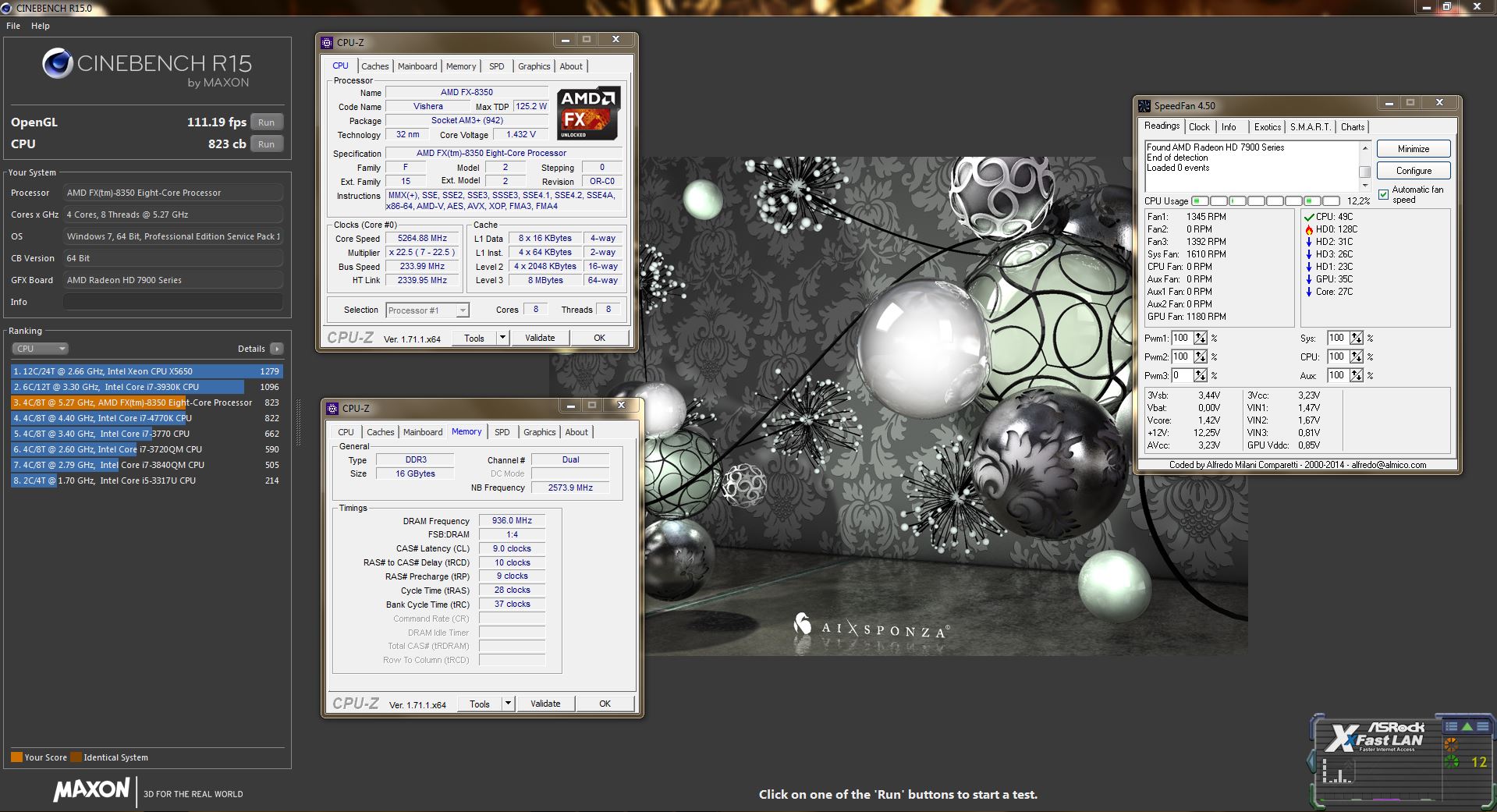Click OK in lower CPU-Z window

[x=605, y=704]
